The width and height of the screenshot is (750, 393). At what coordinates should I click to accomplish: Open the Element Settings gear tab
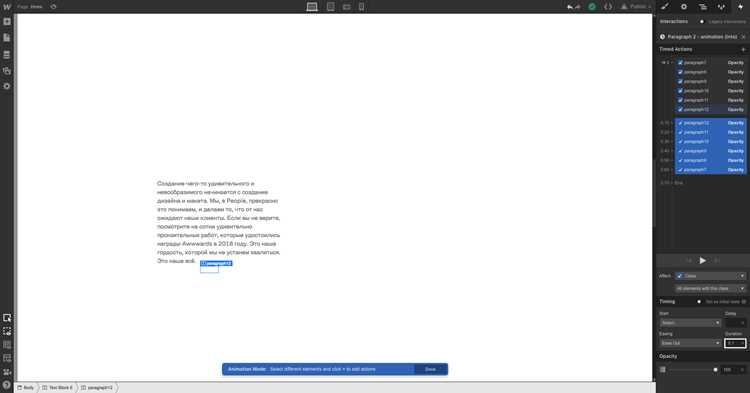(684, 7)
